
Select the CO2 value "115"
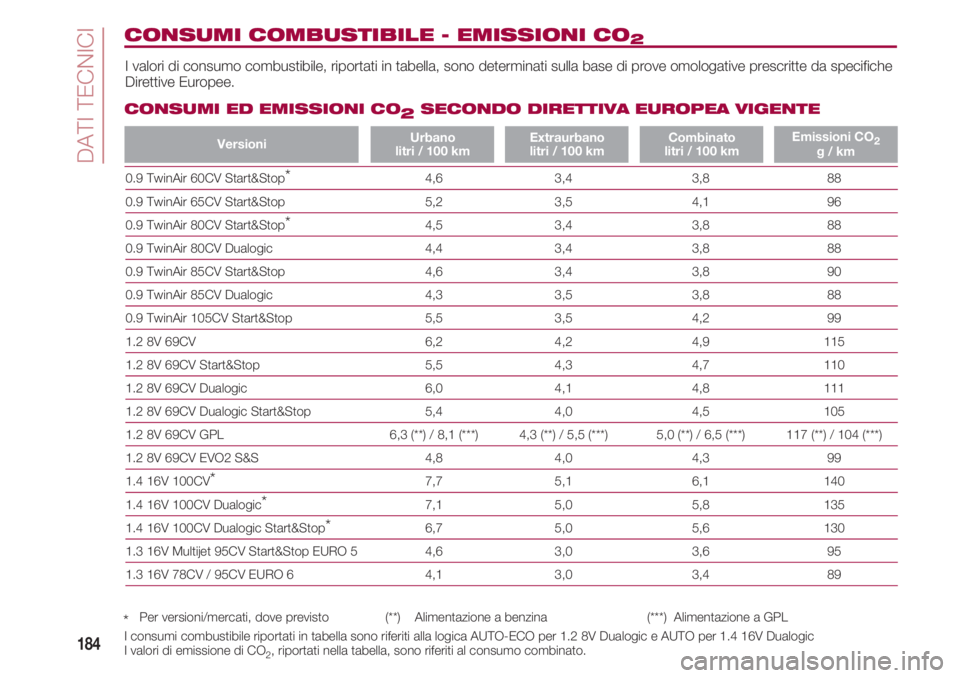click(834, 341)
